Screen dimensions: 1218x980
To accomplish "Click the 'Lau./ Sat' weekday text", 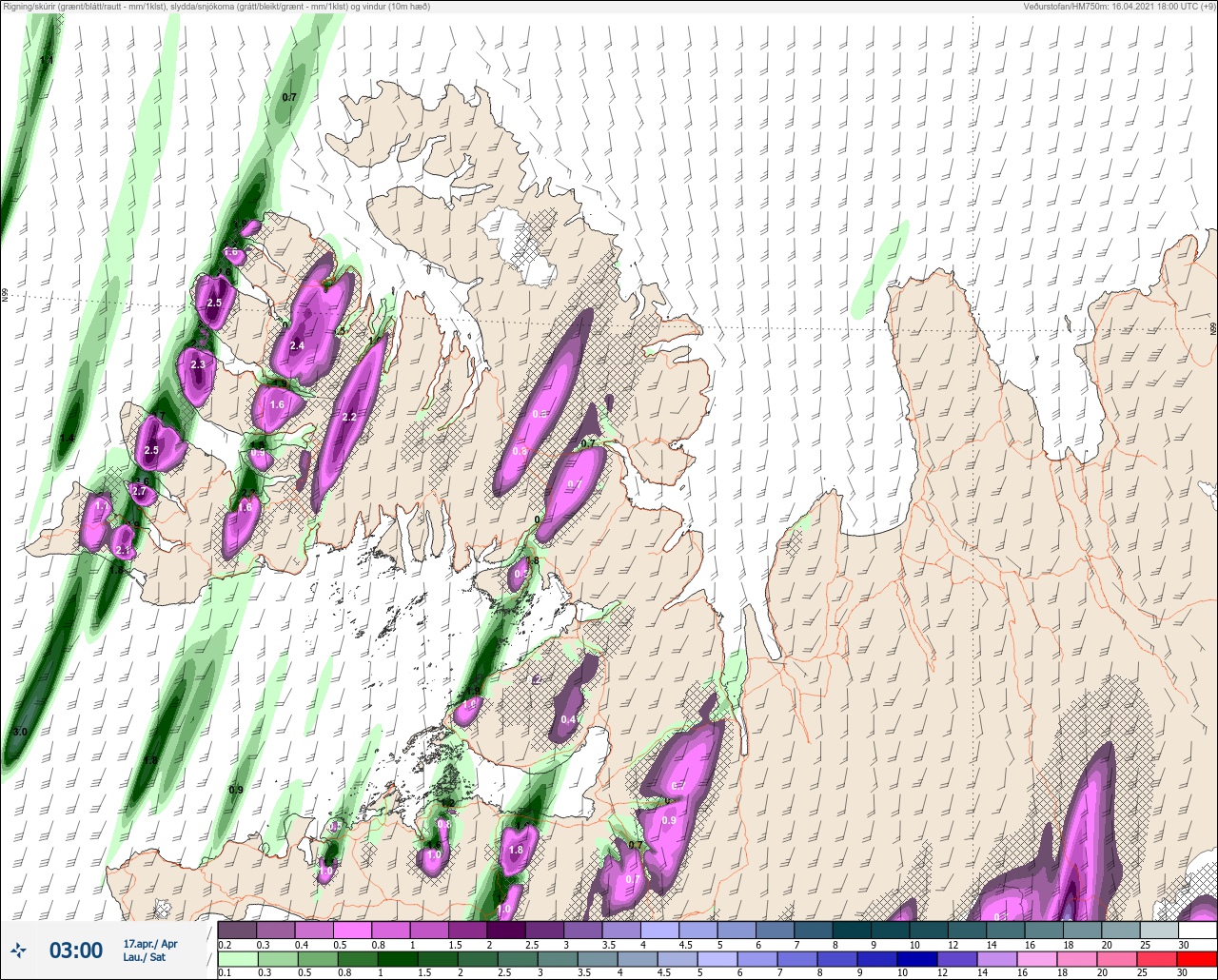I will click(x=143, y=957).
